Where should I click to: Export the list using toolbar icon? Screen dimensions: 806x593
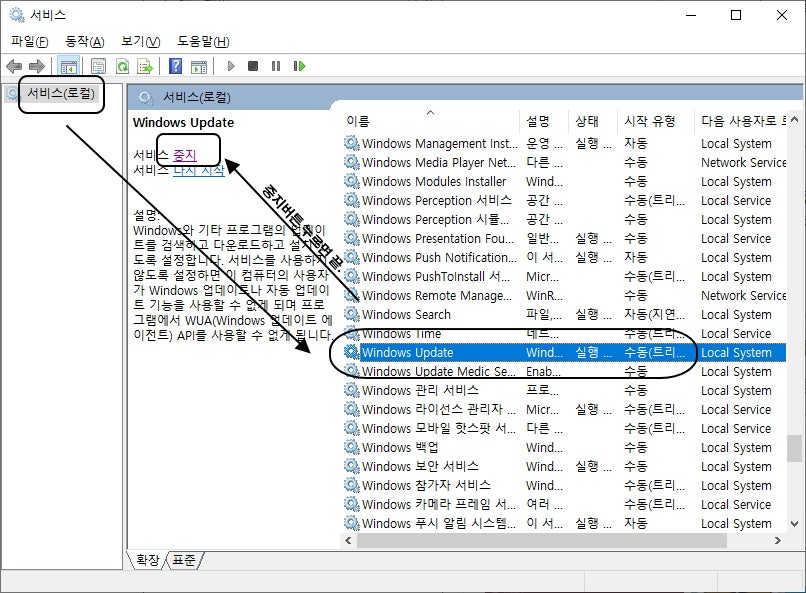click(145, 66)
